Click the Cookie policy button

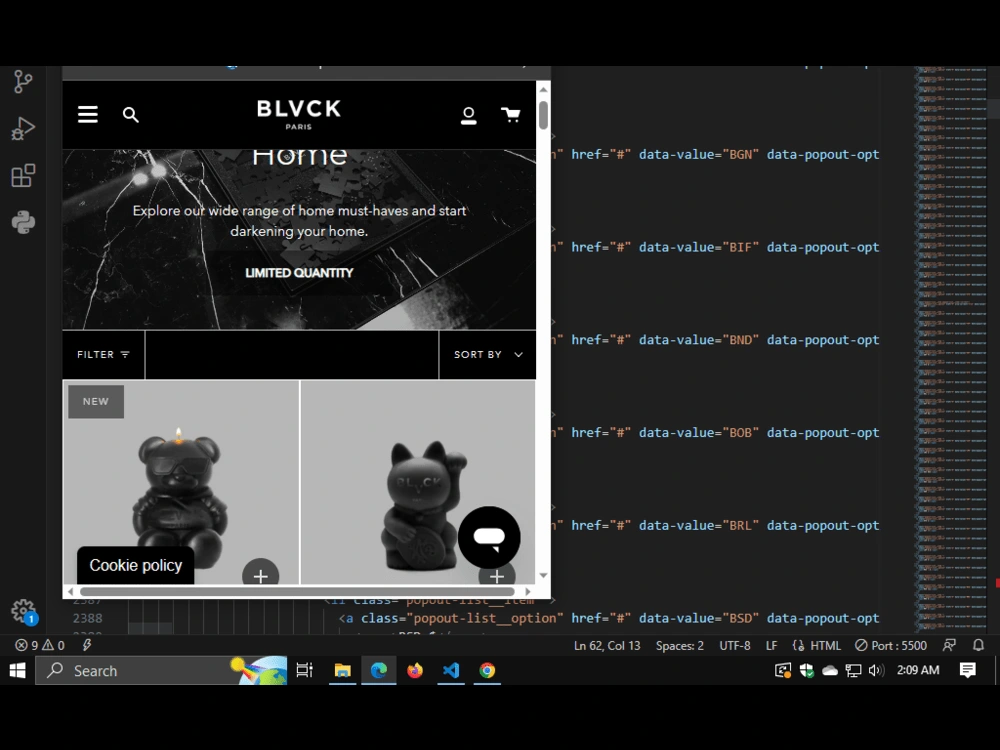click(136, 565)
